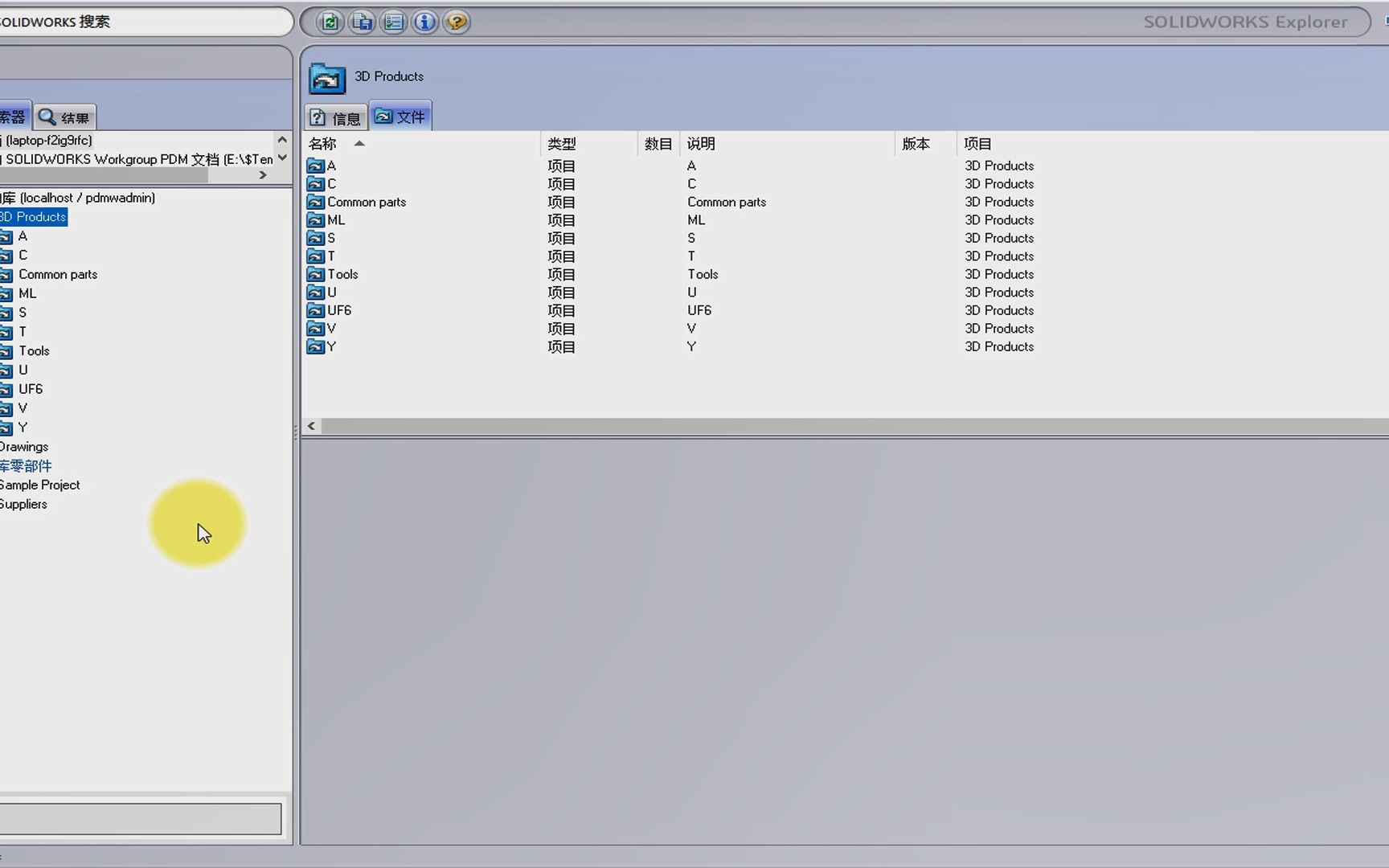Click the refresh document toolbar icon
Image resolution: width=1389 pixels, height=868 pixels.
point(330,22)
